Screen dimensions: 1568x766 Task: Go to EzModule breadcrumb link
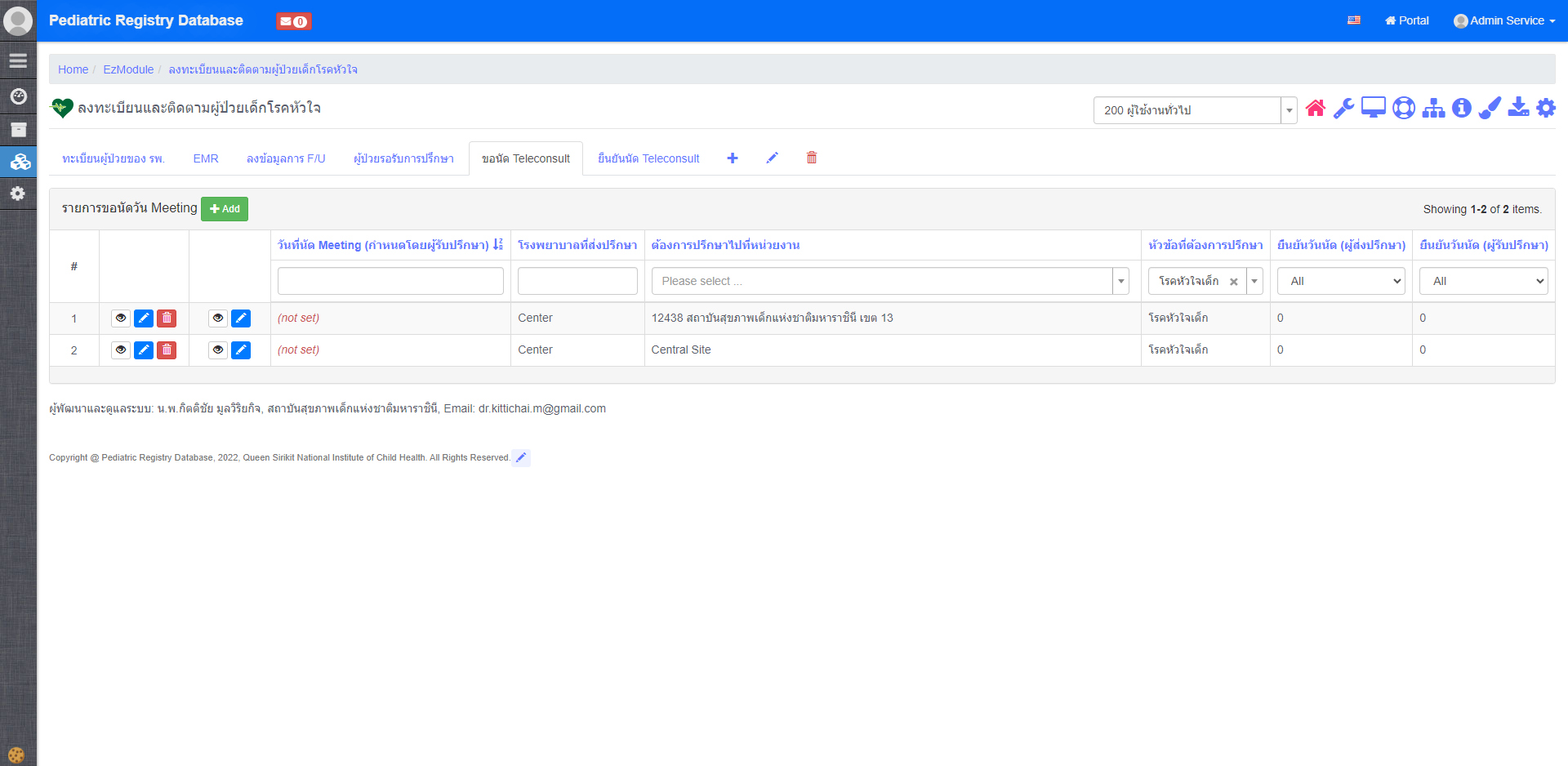click(128, 69)
